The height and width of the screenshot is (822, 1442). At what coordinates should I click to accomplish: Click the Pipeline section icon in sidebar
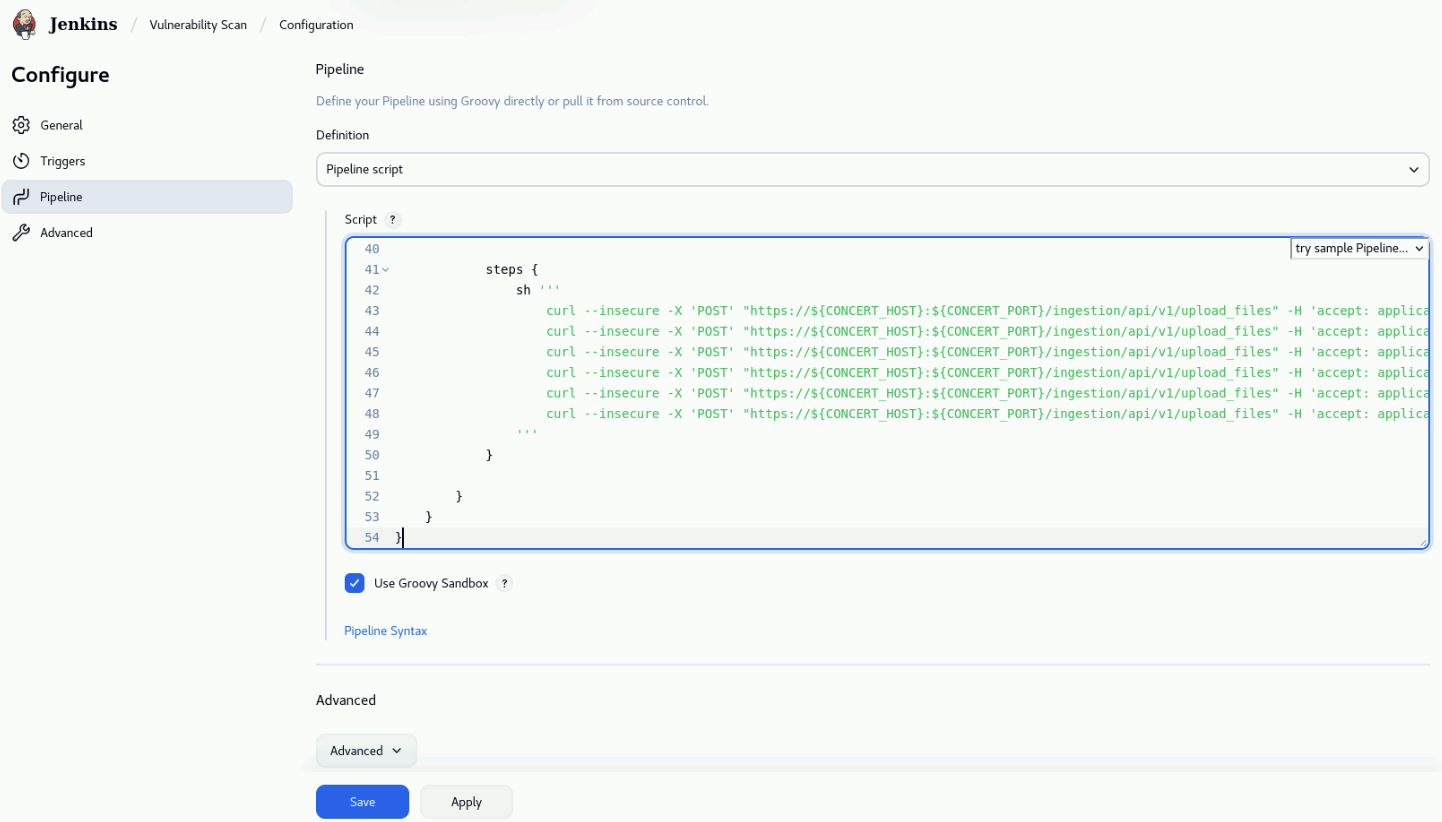tap(21, 197)
